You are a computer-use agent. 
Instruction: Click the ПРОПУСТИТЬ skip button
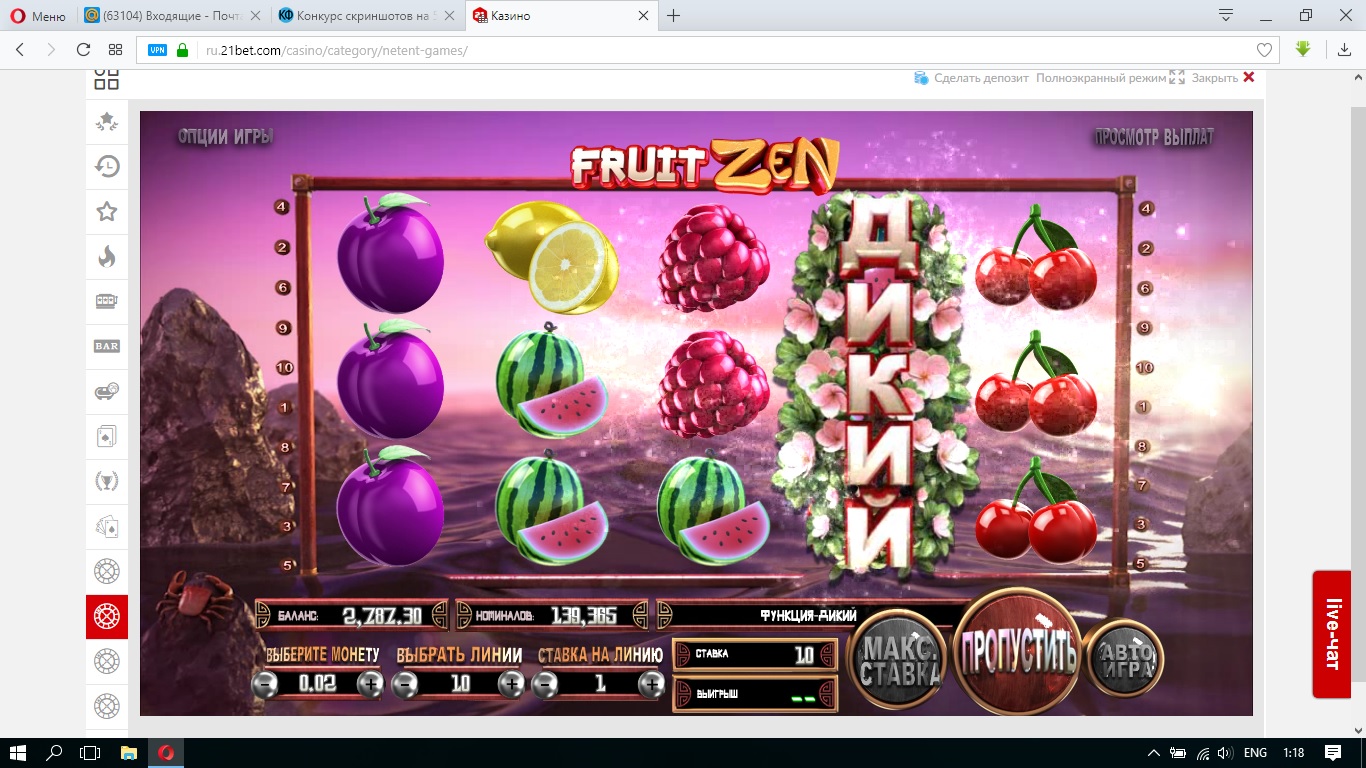coord(1018,652)
